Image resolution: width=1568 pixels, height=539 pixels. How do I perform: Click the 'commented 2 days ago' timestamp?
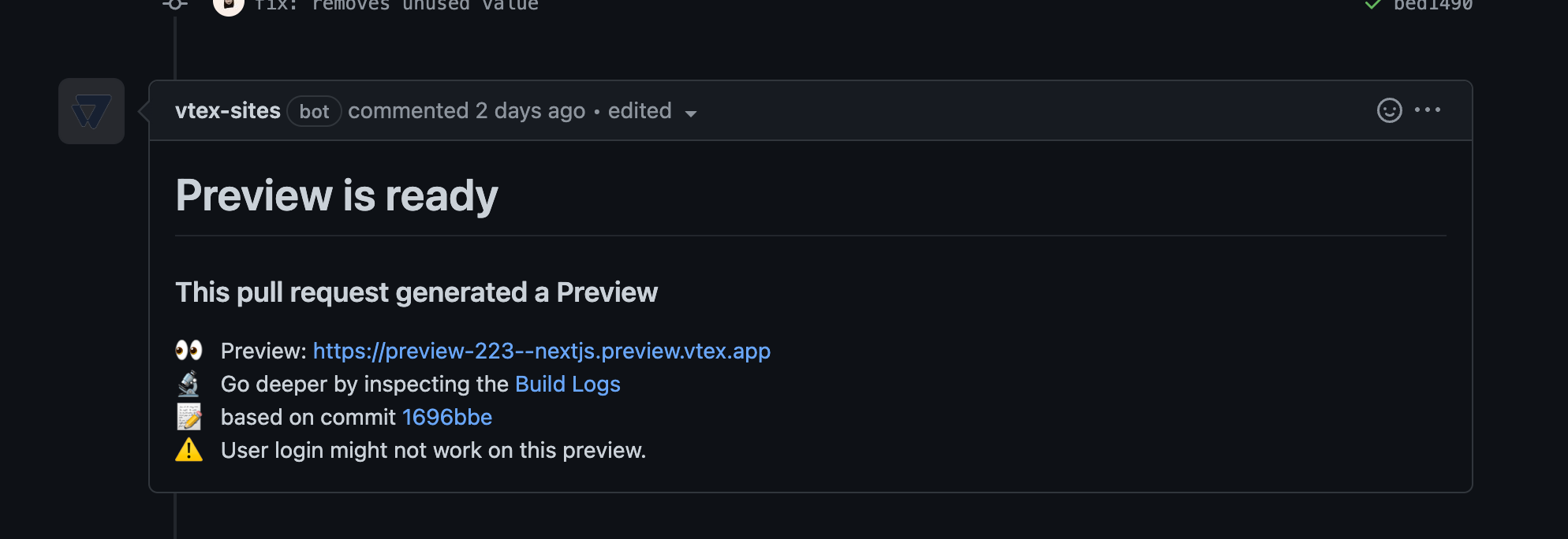467,111
